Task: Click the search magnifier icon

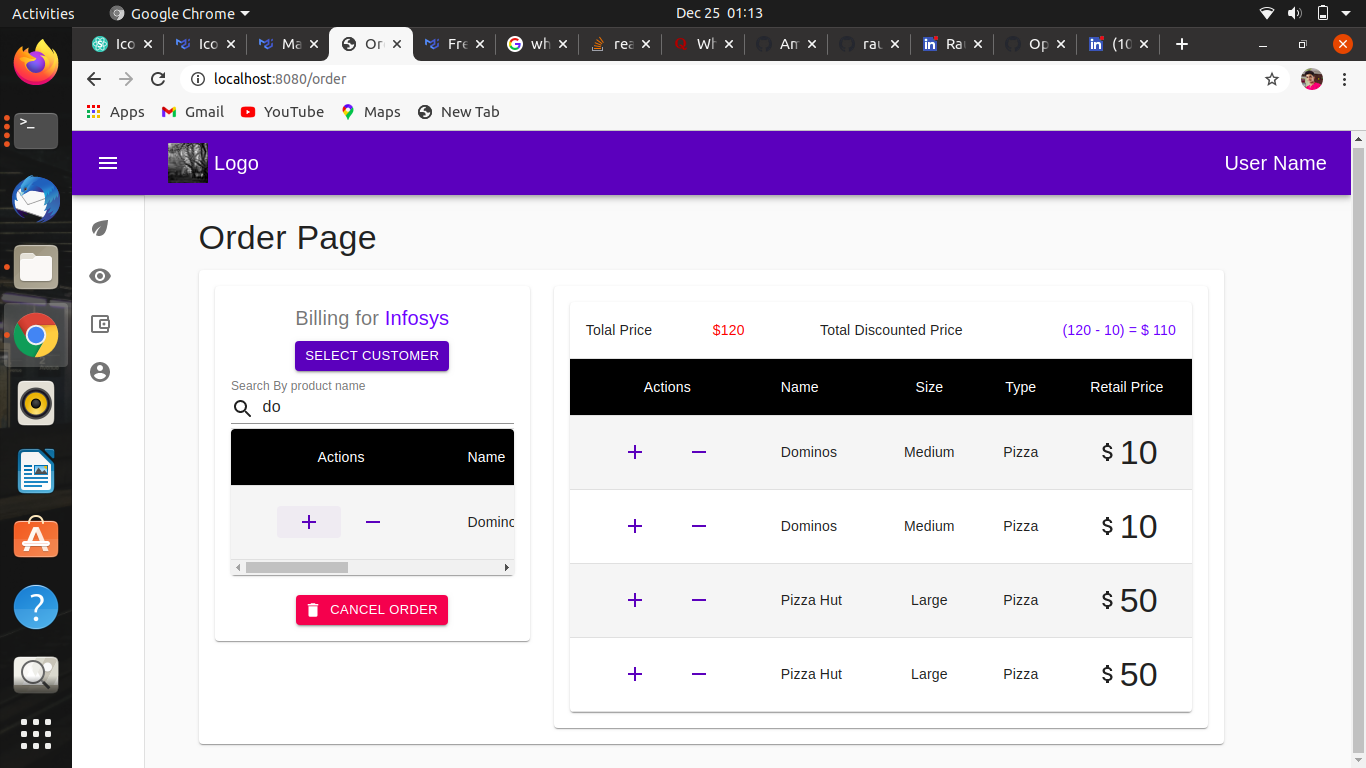Action: (242, 408)
